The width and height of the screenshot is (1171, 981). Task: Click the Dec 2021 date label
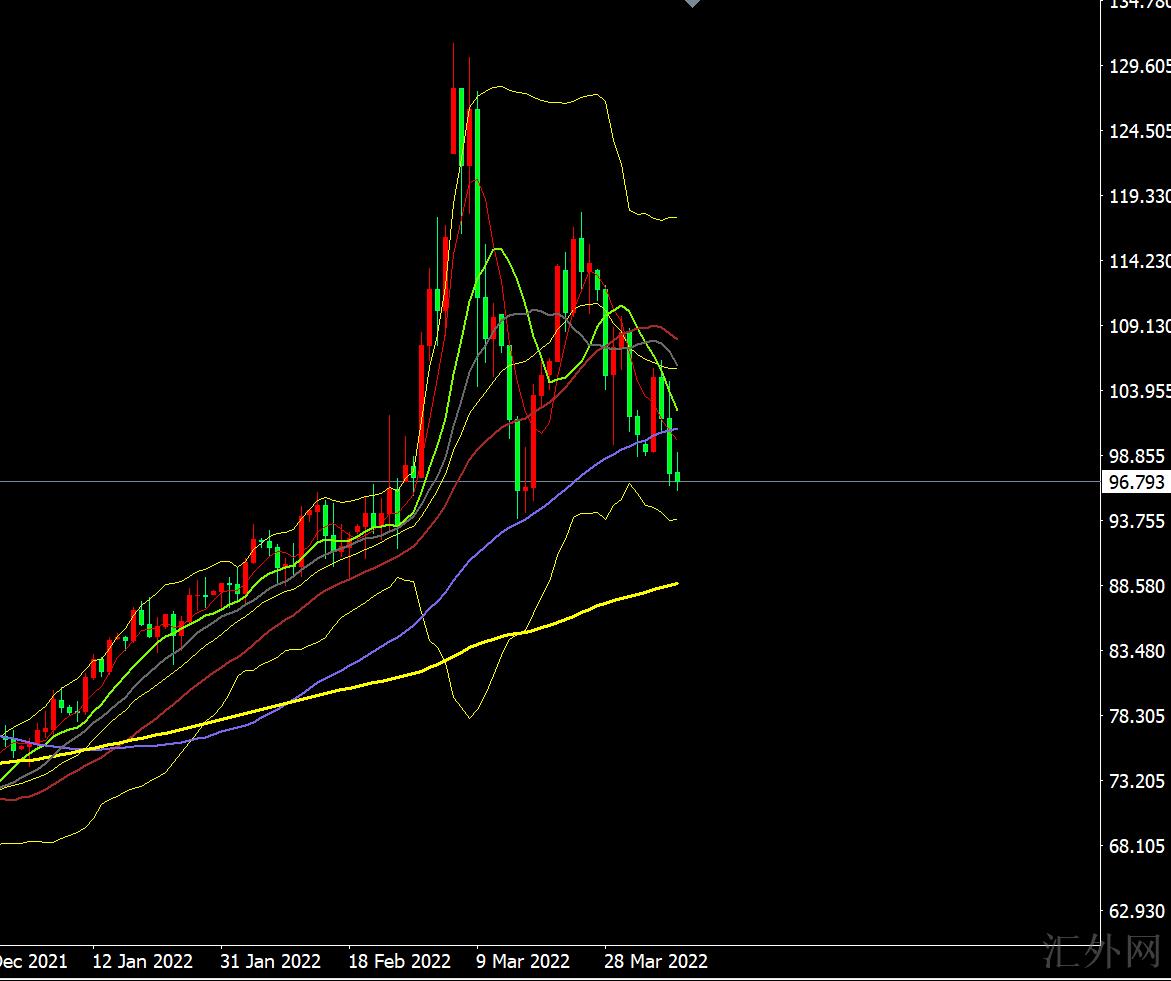coord(33,961)
